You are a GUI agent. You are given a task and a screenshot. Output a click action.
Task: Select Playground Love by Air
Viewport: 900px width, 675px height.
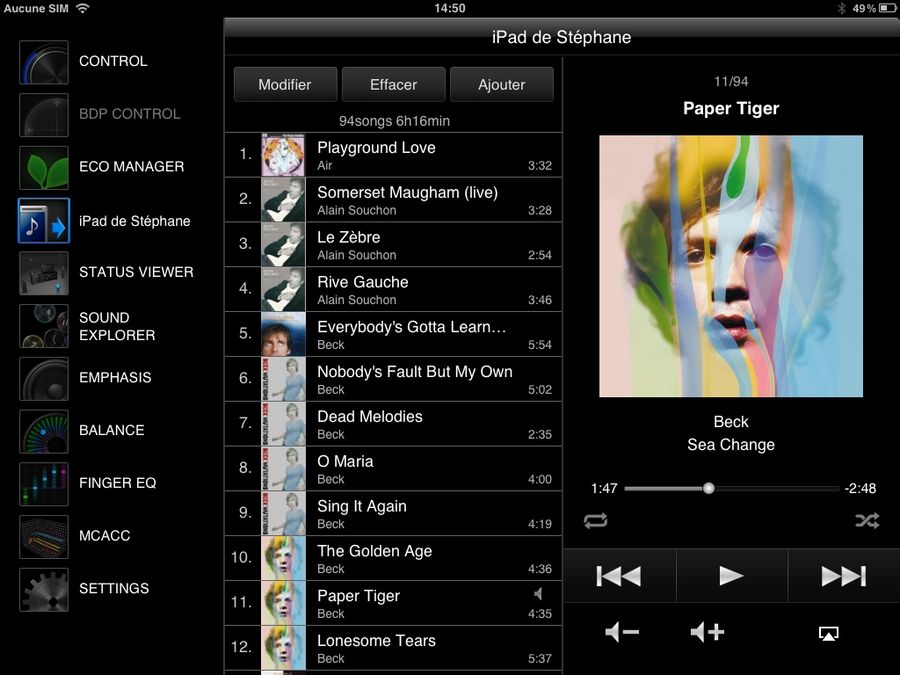coord(393,155)
